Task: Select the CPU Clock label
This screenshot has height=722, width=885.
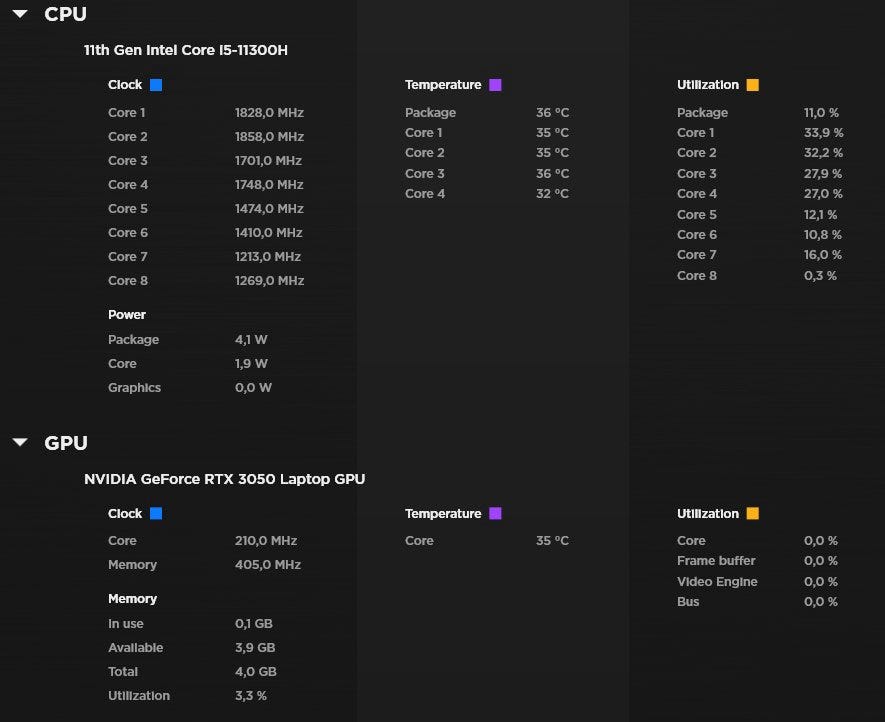Action: [x=125, y=85]
